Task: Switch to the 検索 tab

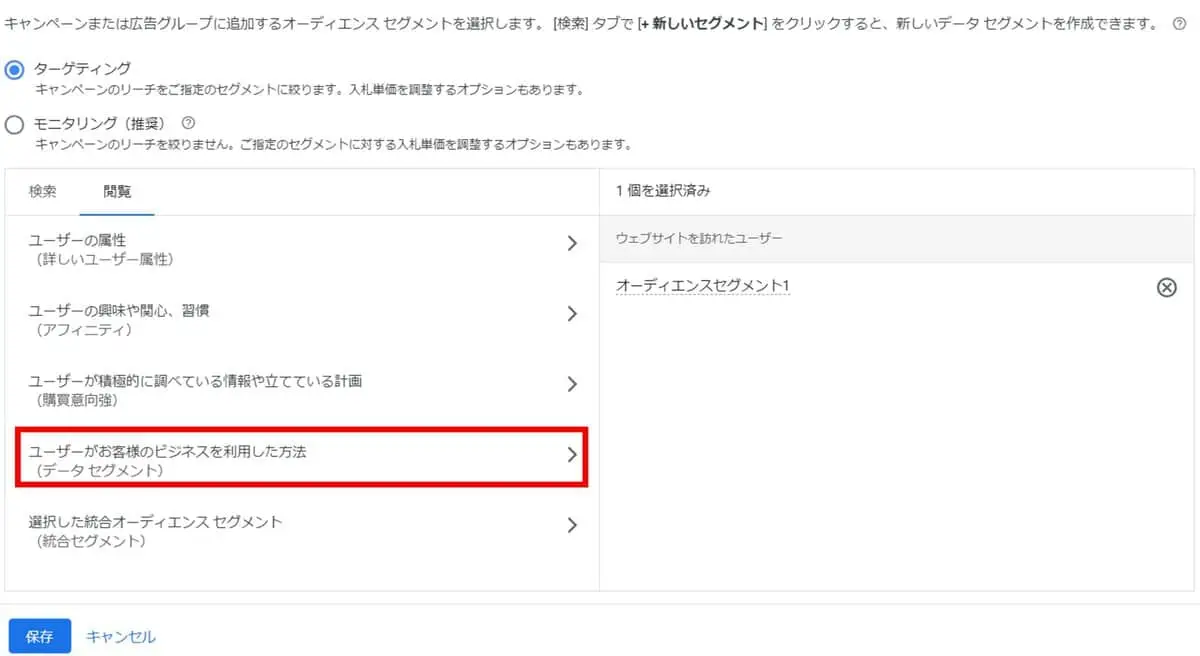Action: (x=41, y=190)
